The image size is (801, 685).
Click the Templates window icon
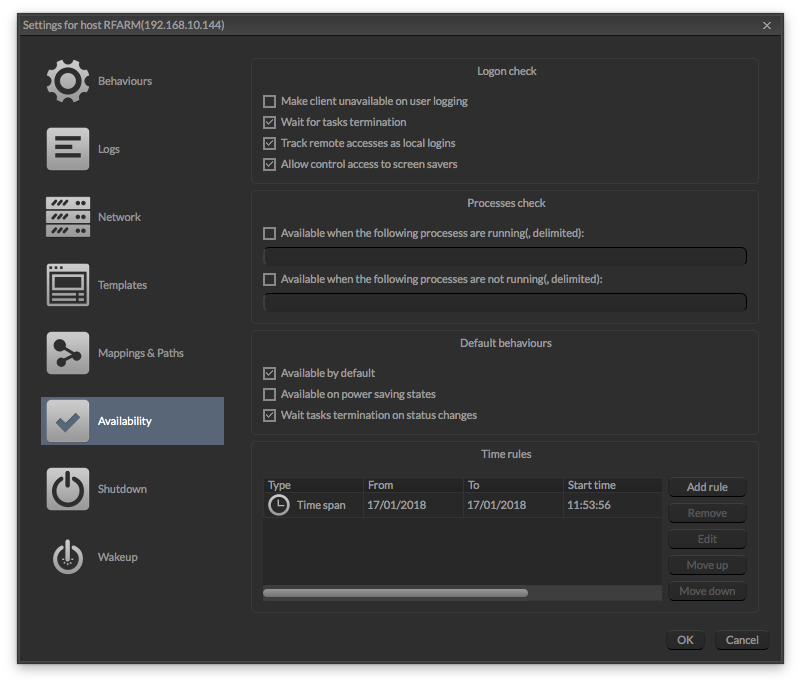[x=68, y=285]
